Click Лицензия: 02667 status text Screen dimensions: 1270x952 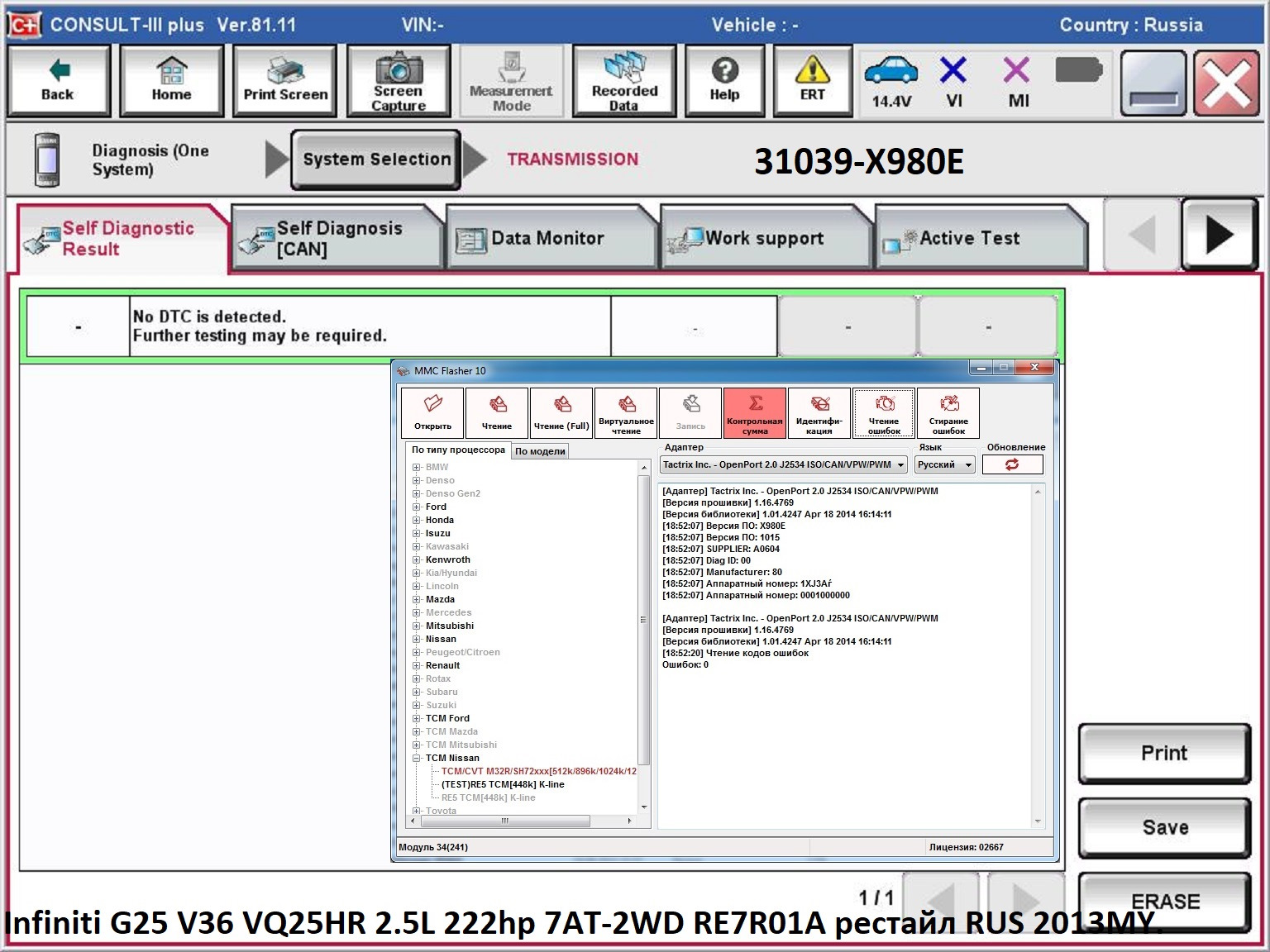(x=966, y=847)
